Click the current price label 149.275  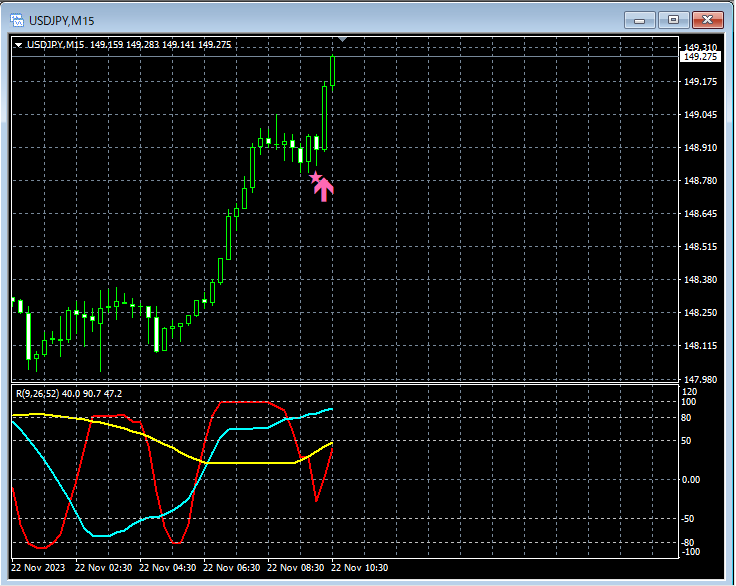click(x=700, y=57)
